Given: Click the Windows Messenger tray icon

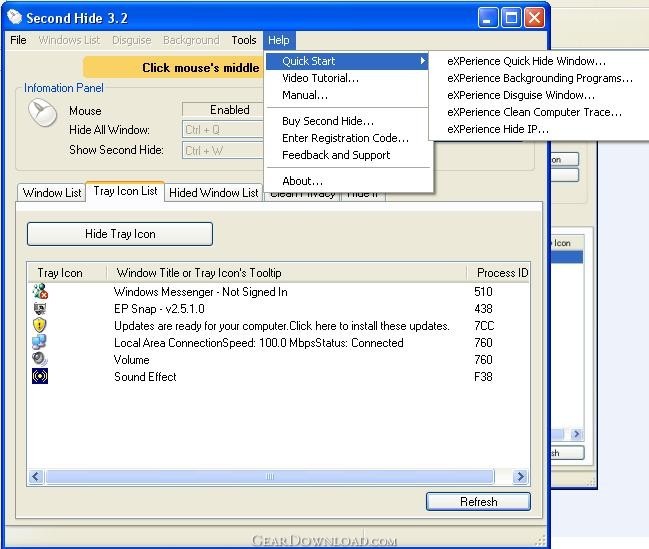Looking at the screenshot, I should 40,291.
